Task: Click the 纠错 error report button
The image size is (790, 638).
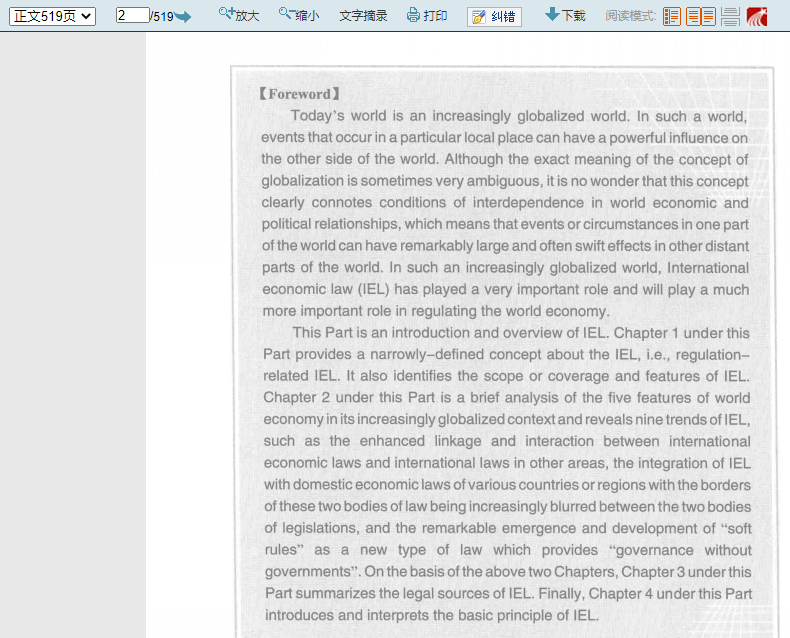Action: point(494,17)
